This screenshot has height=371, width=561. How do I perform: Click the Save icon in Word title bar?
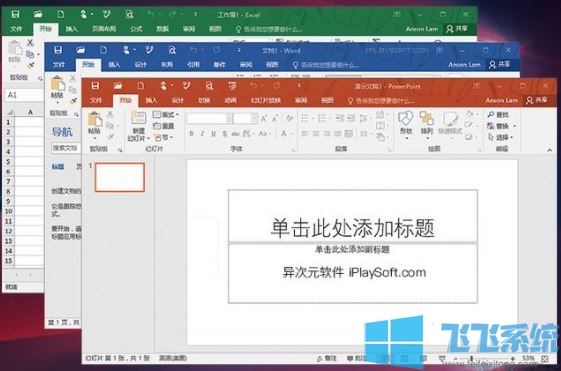(58, 50)
